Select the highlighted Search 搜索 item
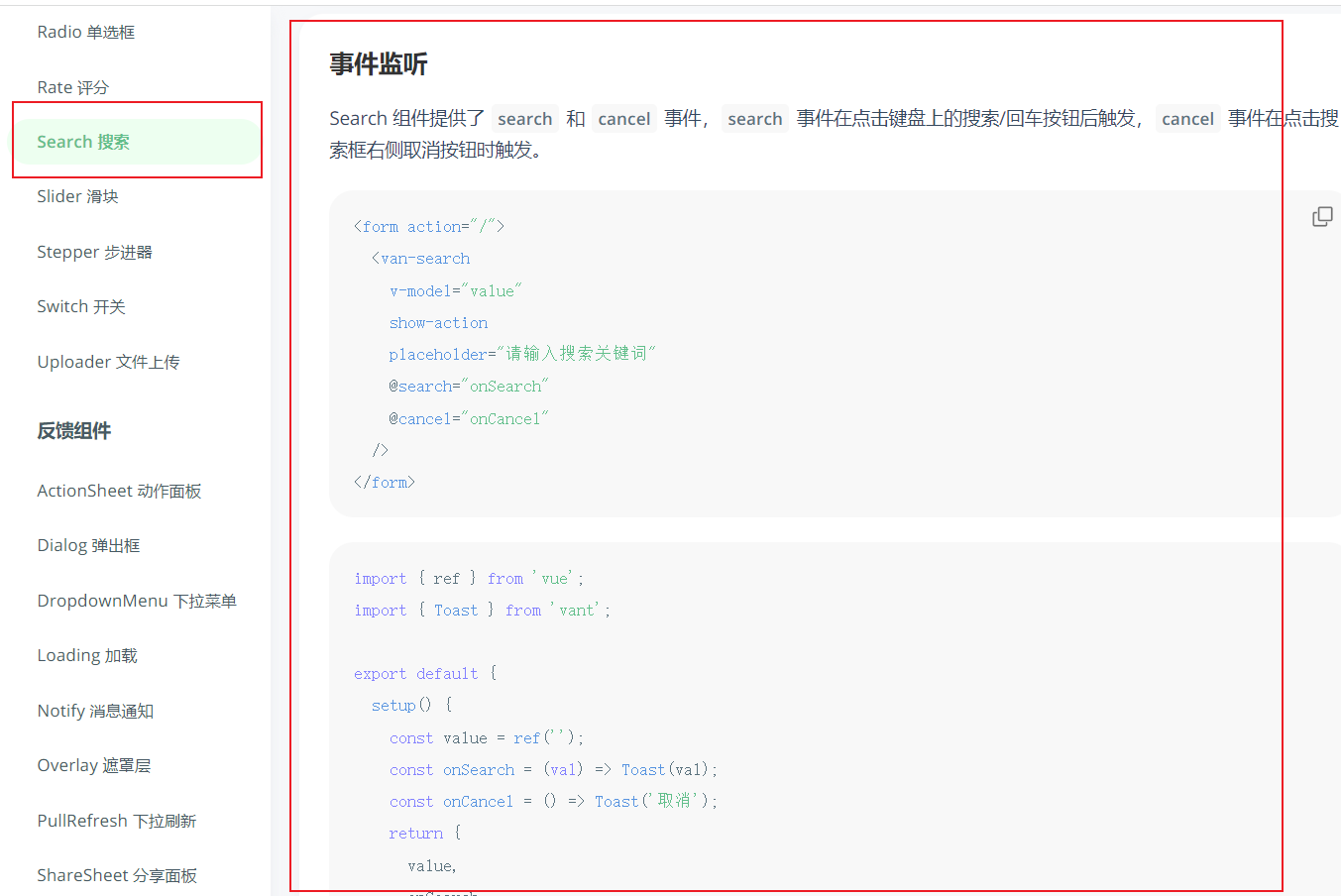The image size is (1341, 896). [84, 142]
